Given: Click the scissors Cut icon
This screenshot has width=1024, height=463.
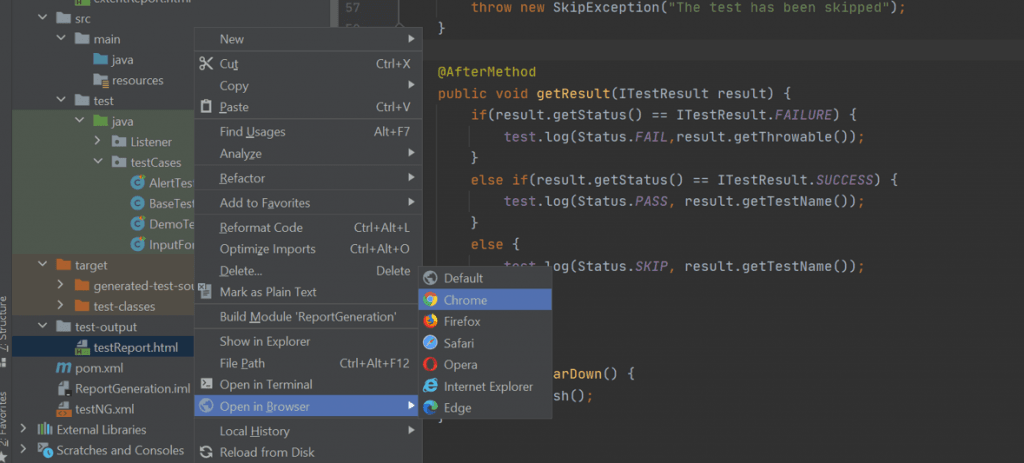Looking at the screenshot, I should tap(206, 64).
